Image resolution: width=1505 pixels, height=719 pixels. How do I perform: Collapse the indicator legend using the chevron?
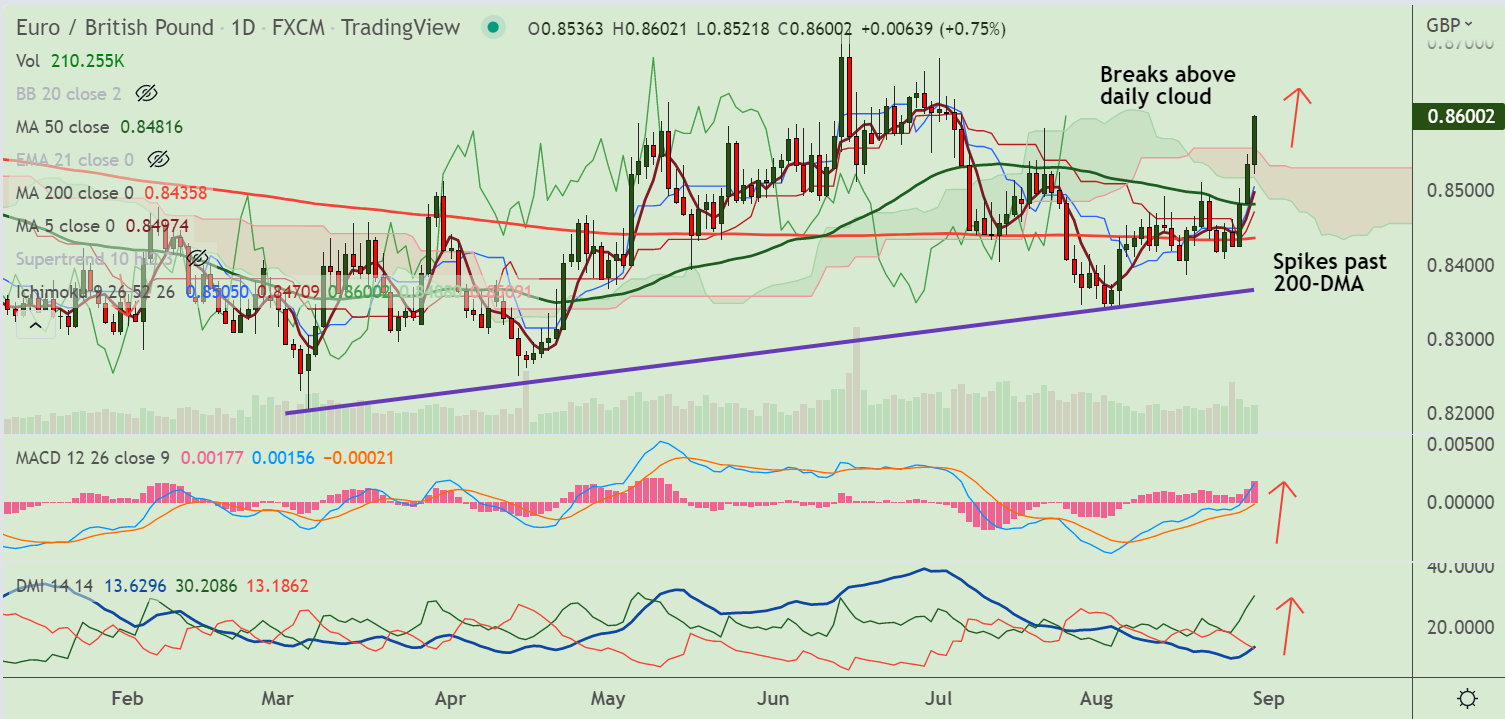click(x=35, y=324)
